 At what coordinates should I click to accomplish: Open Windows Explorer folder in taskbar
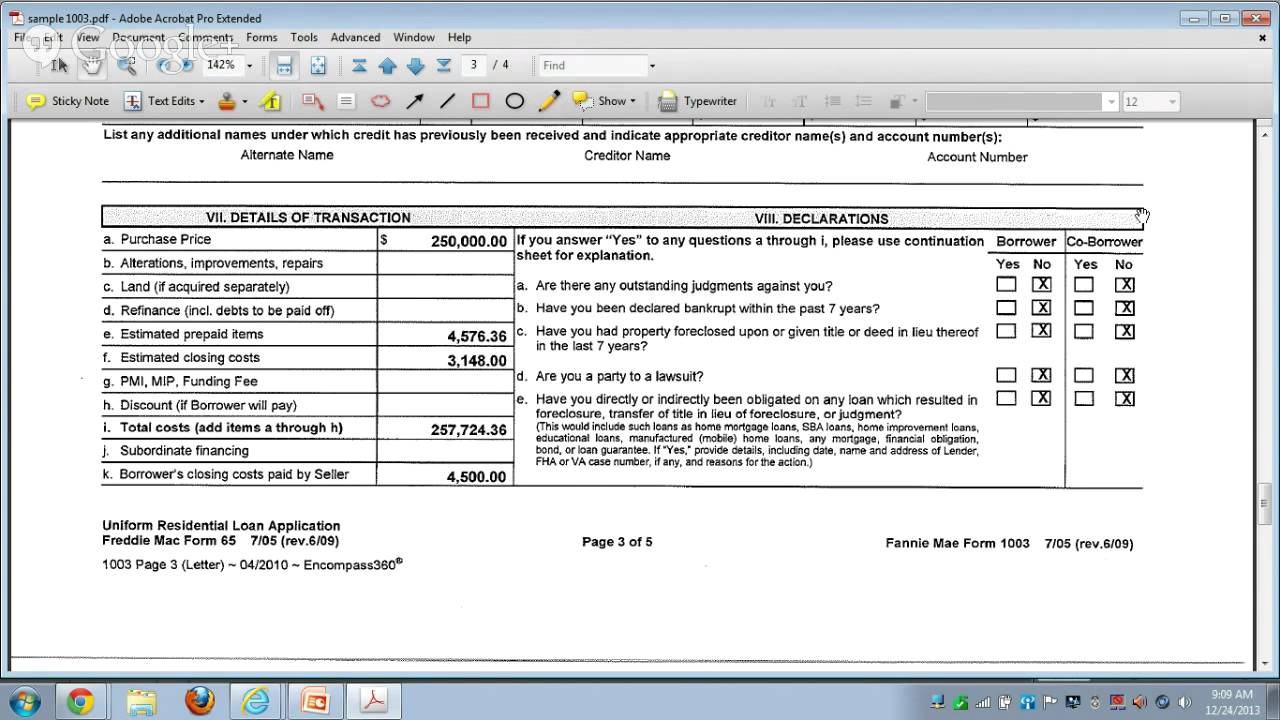[141, 701]
